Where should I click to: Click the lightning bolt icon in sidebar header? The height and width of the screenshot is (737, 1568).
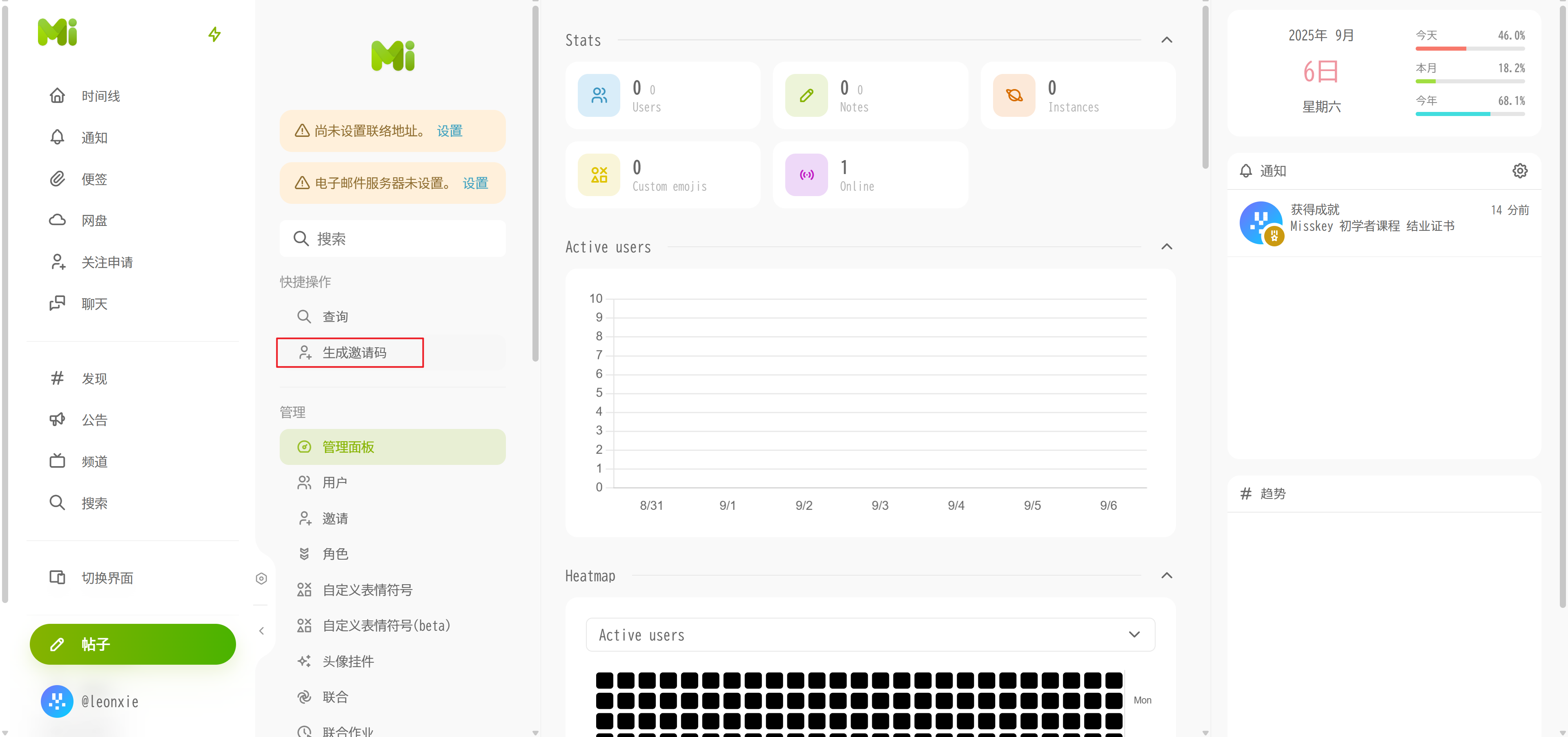tap(214, 34)
